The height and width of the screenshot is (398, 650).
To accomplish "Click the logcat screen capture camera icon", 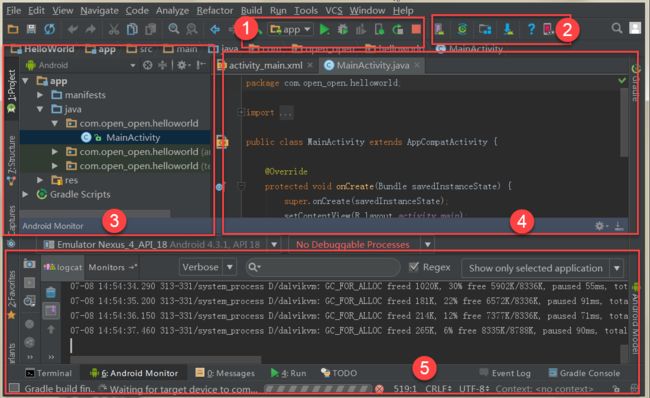I will tap(29, 264).
